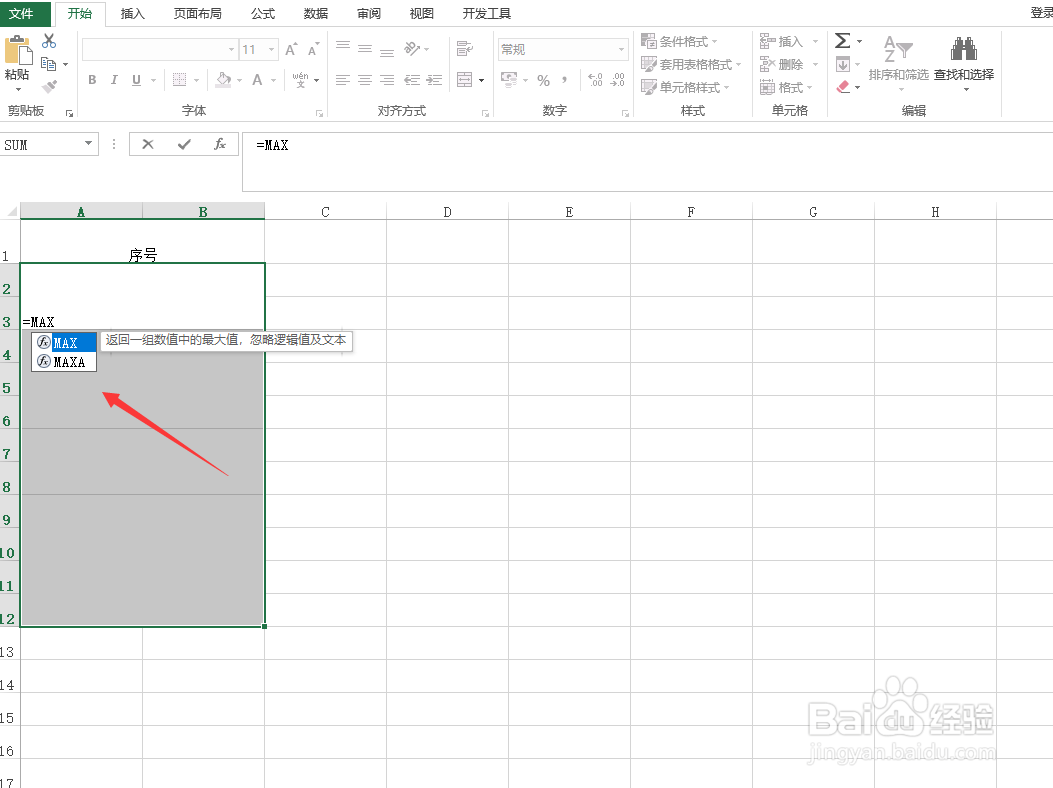
Task: Toggle Wrap Text icon
Action: pos(465,48)
